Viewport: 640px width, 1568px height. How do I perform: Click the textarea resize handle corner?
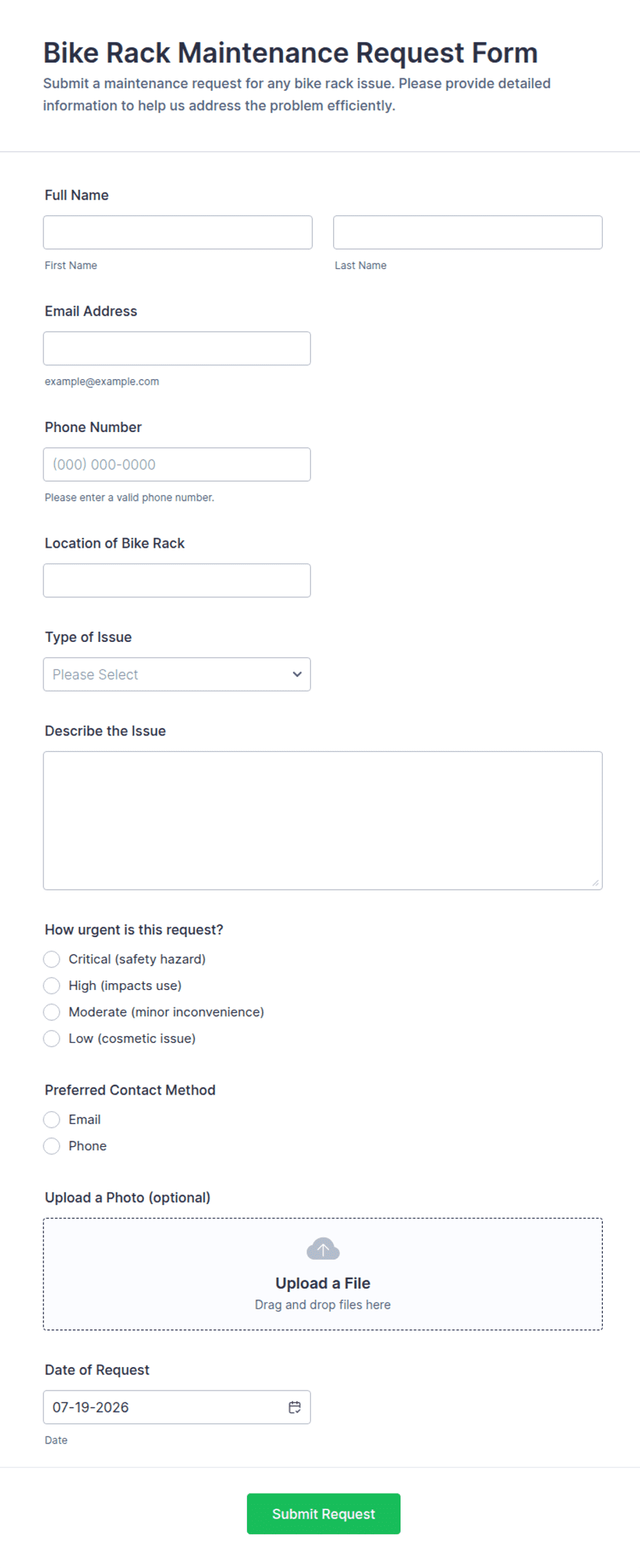(x=595, y=883)
